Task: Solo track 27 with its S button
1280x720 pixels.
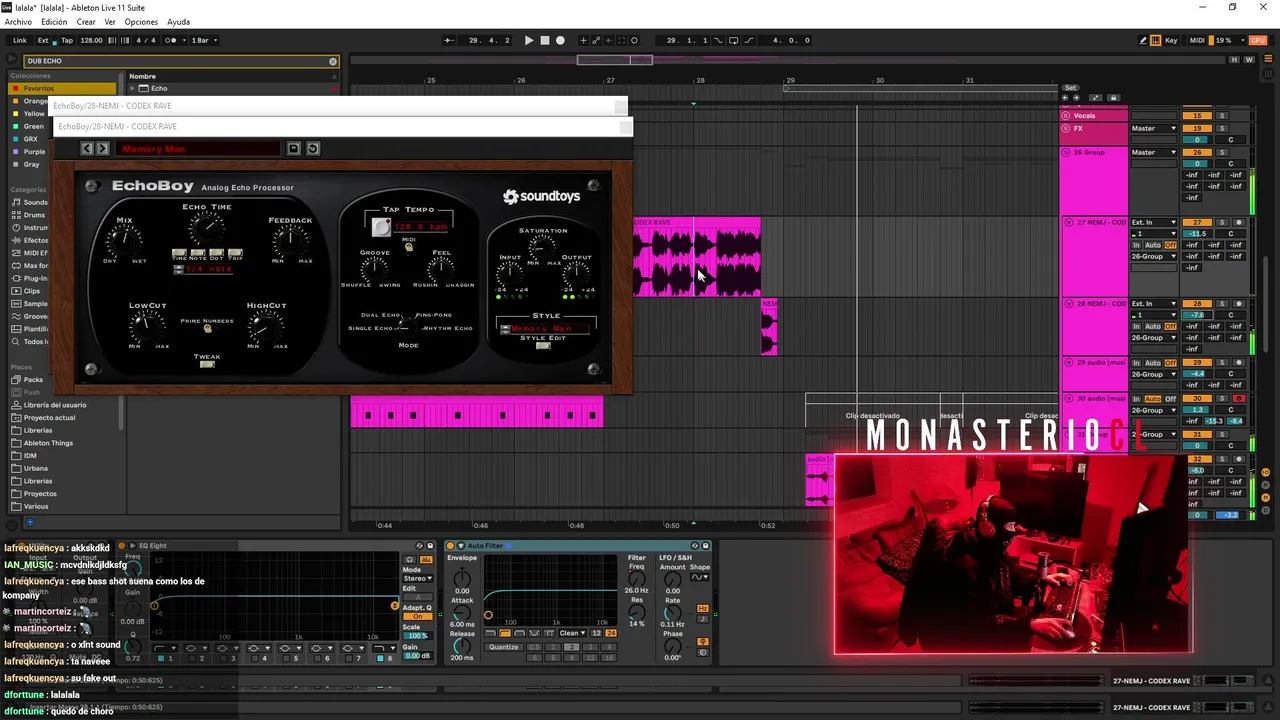Action: coord(1222,222)
